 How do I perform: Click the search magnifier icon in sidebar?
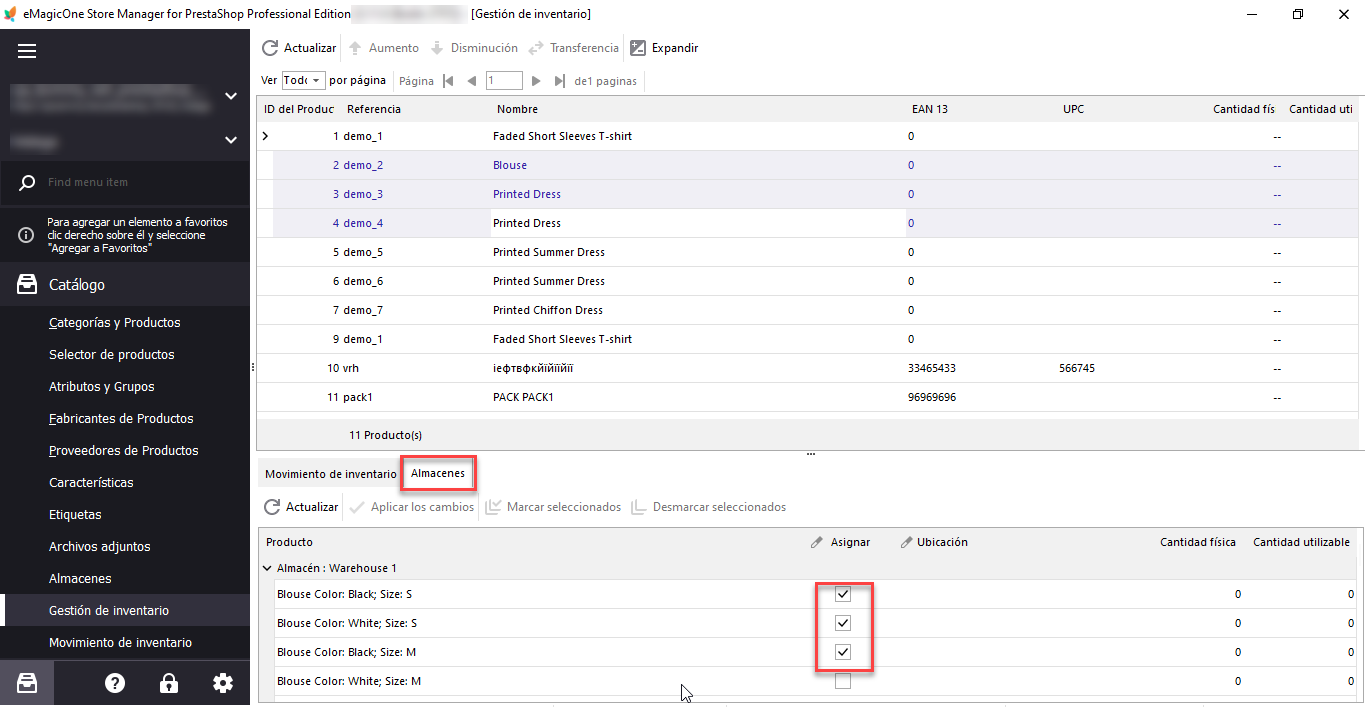27,182
